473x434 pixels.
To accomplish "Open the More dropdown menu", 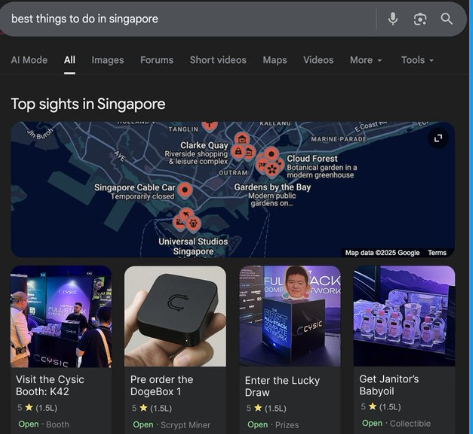I will (366, 60).
